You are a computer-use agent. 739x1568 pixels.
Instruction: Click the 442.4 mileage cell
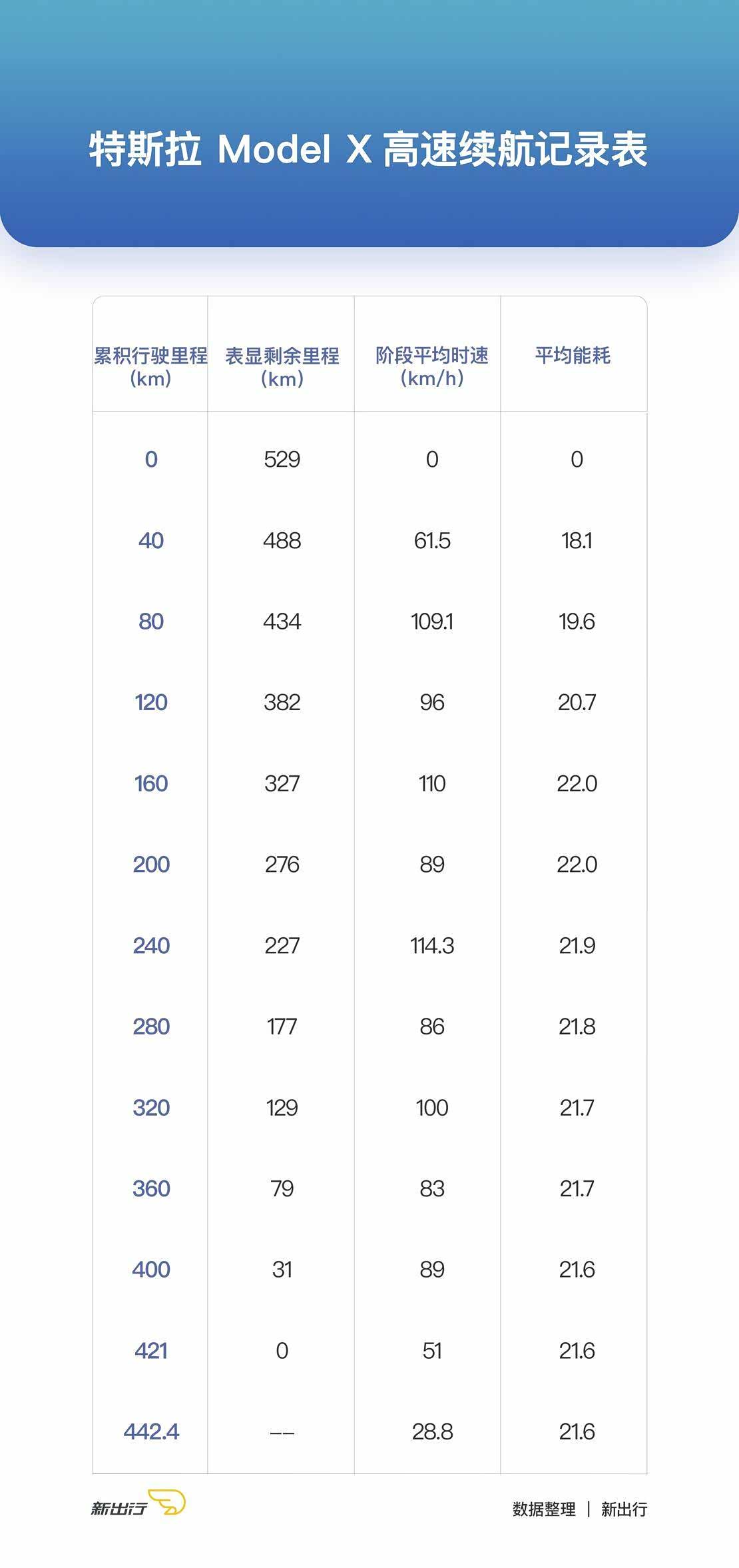[x=151, y=1431]
